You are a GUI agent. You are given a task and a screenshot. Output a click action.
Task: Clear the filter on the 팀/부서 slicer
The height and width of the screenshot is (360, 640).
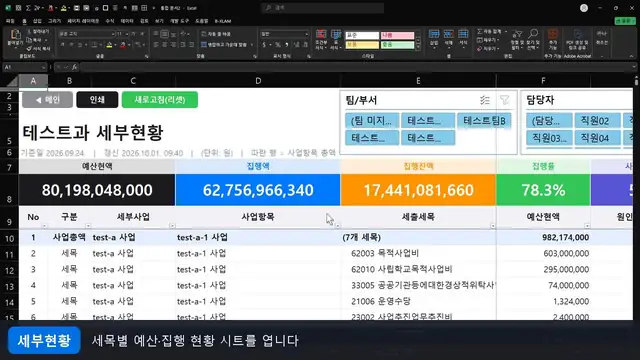click(x=505, y=100)
